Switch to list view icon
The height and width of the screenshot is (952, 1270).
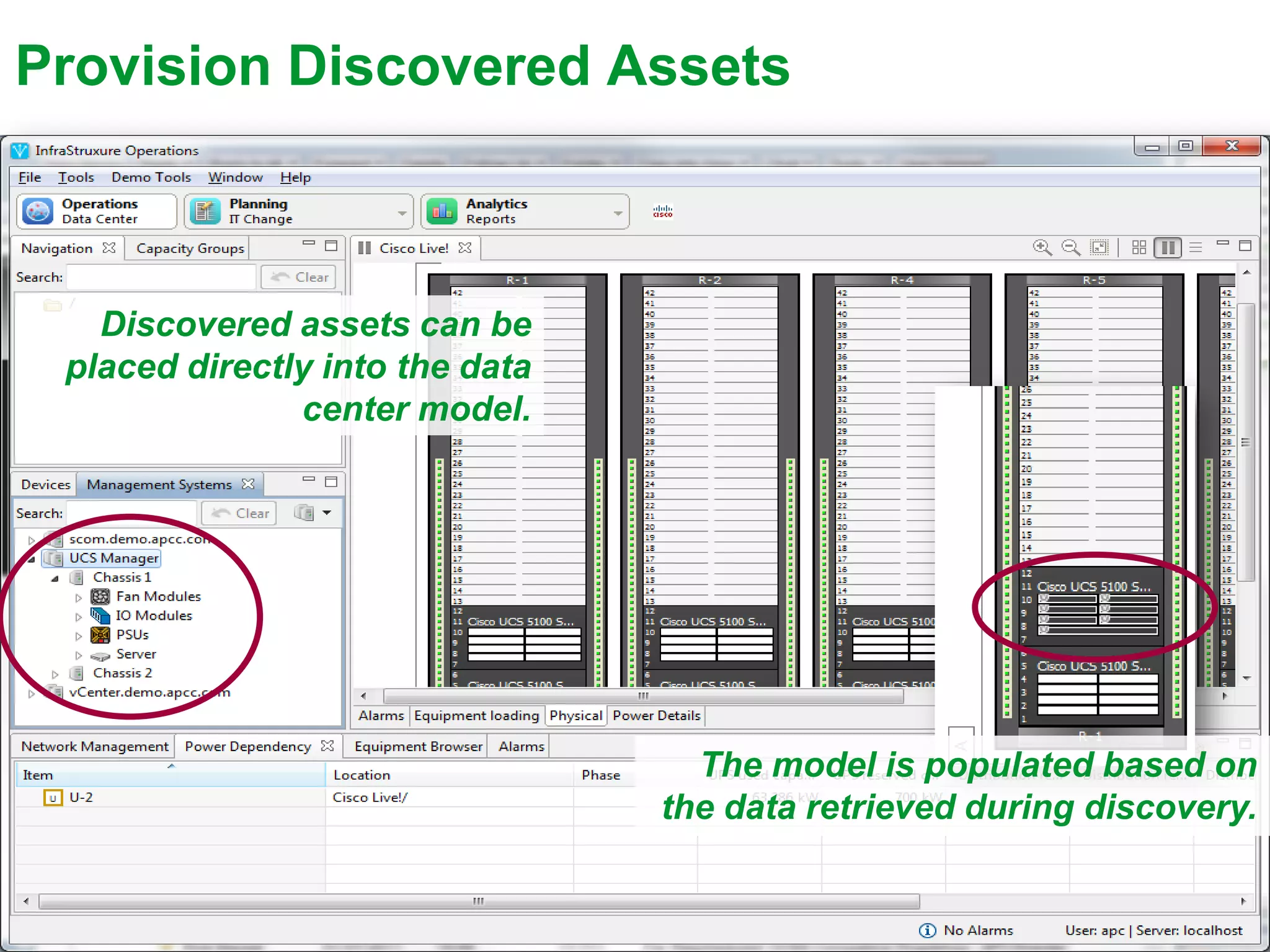(x=1196, y=248)
